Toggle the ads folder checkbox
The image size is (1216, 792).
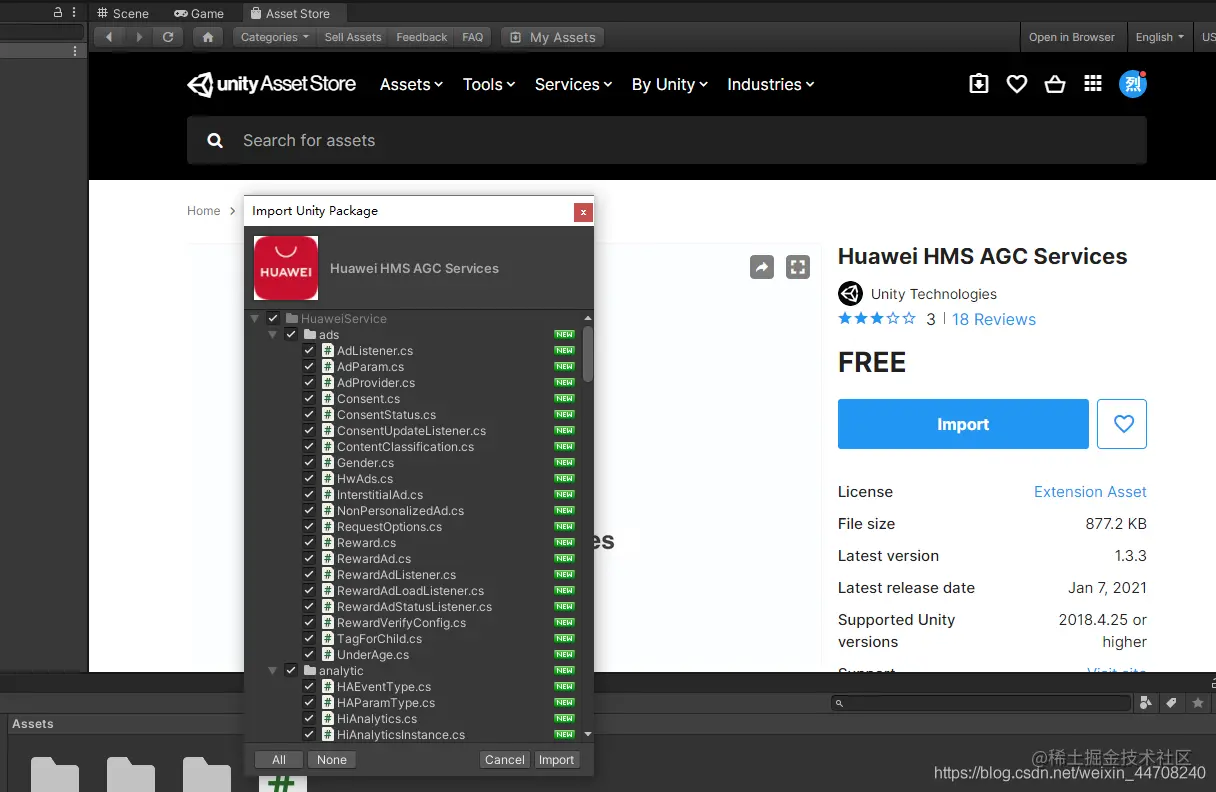(x=291, y=335)
